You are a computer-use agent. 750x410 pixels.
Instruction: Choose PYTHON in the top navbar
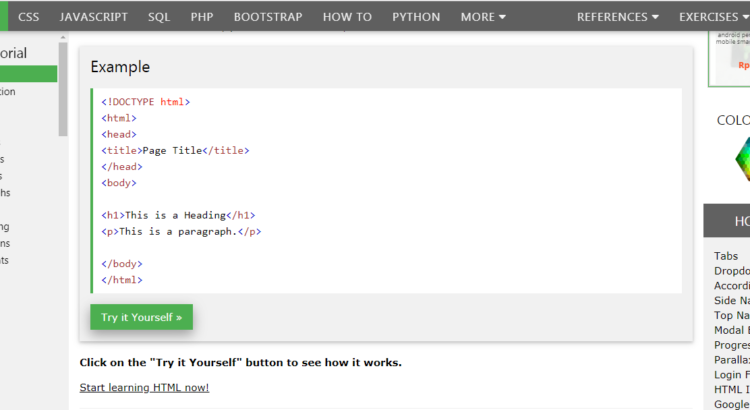click(x=416, y=17)
